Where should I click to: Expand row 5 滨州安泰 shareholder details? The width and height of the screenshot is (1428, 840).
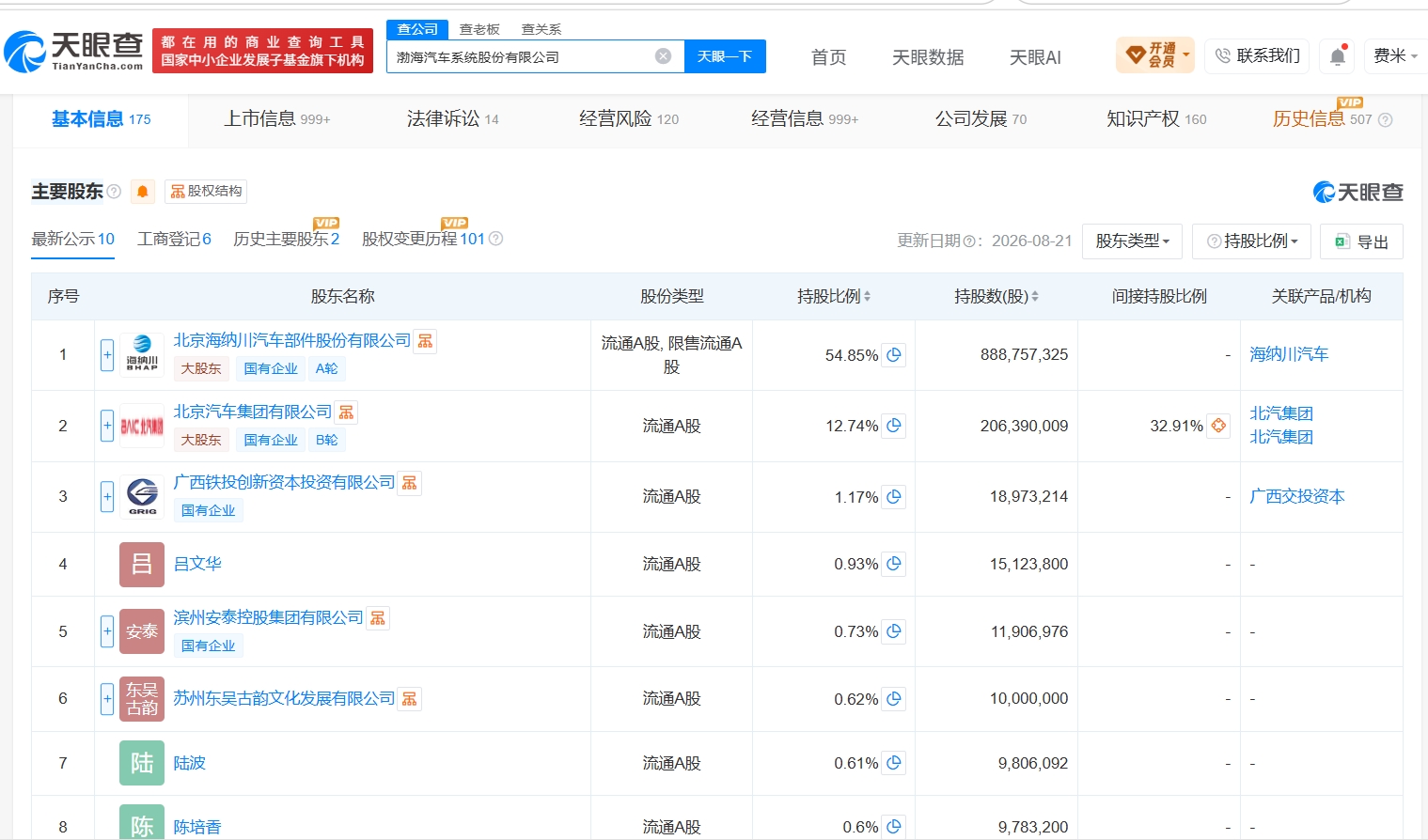click(107, 631)
